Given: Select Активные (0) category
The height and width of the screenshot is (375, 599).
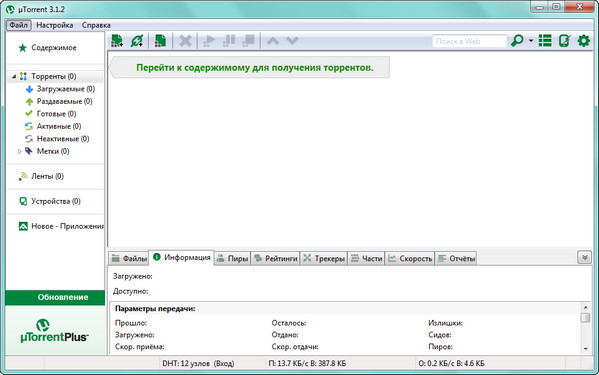Looking at the screenshot, I should point(59,126).
